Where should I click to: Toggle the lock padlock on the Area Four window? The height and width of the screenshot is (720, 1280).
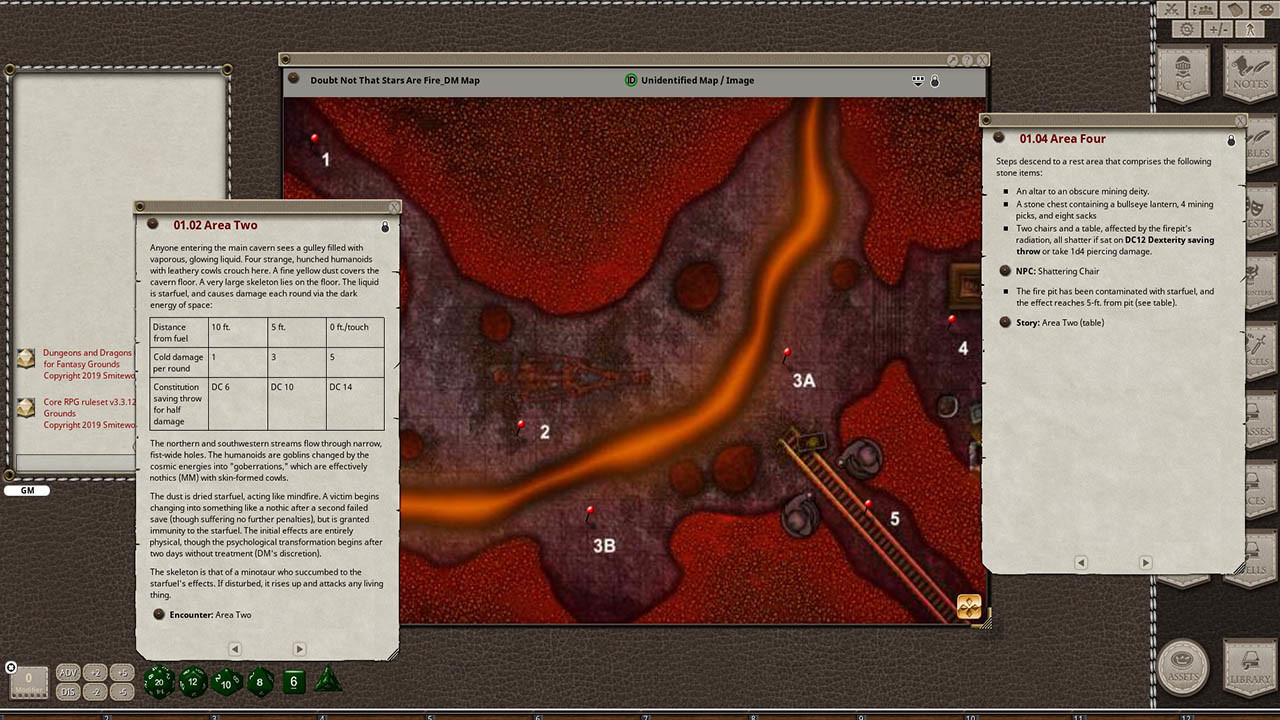point(1231,140)
